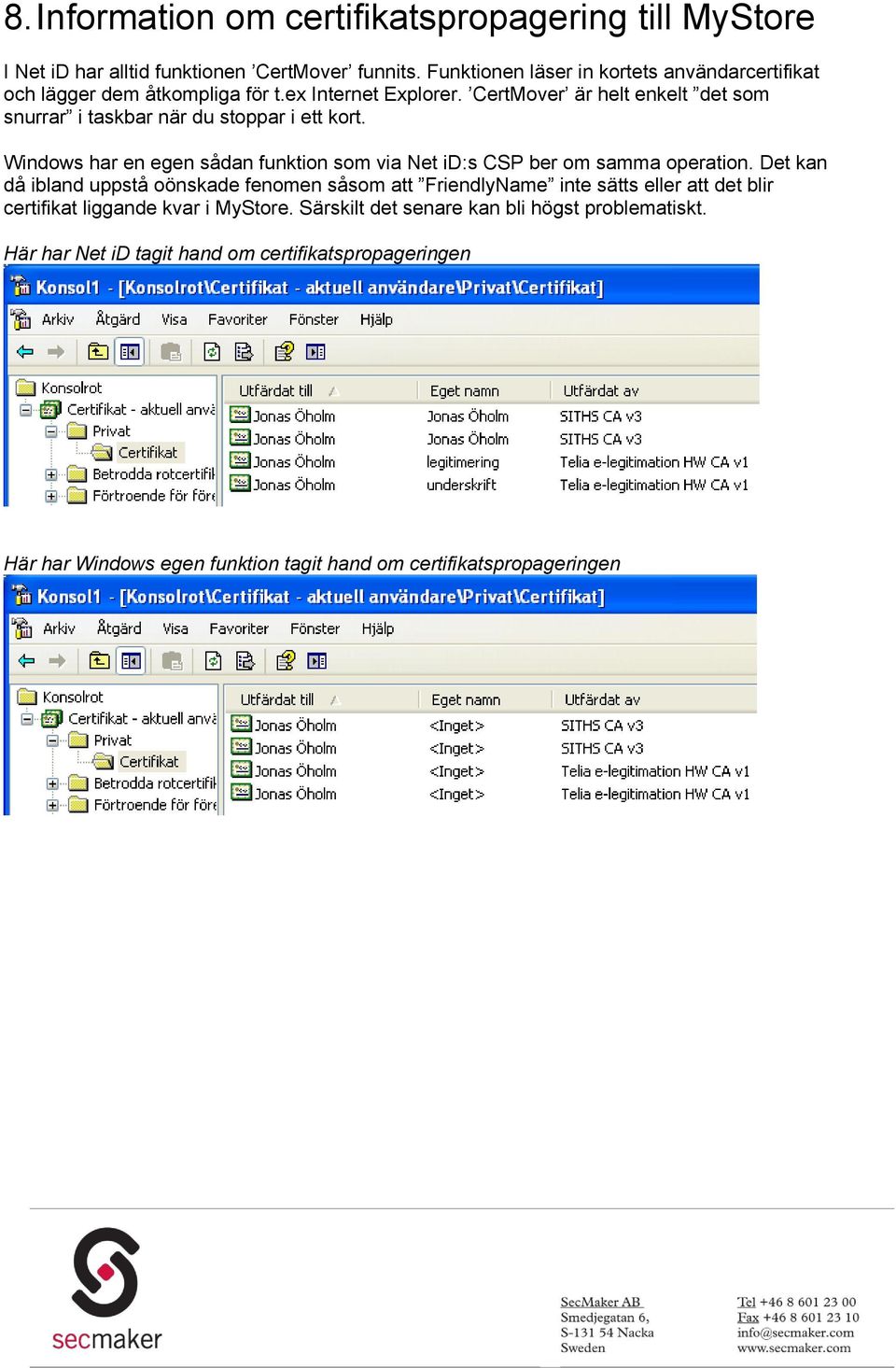The width and height of the screenshot is (896, 1368).
Task: Click the secmaker logo in the footer
Action: coord(106,1289)
